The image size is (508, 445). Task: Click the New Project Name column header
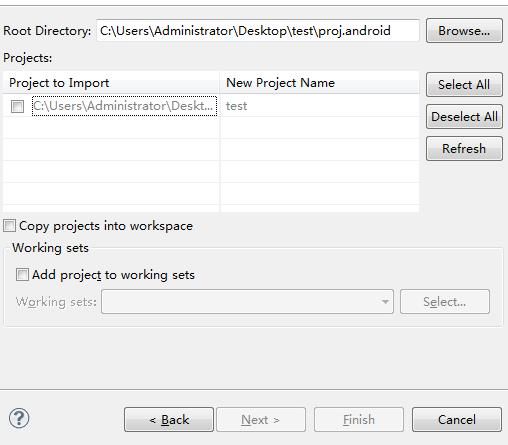pyautogui.click(x=319, y=83)
